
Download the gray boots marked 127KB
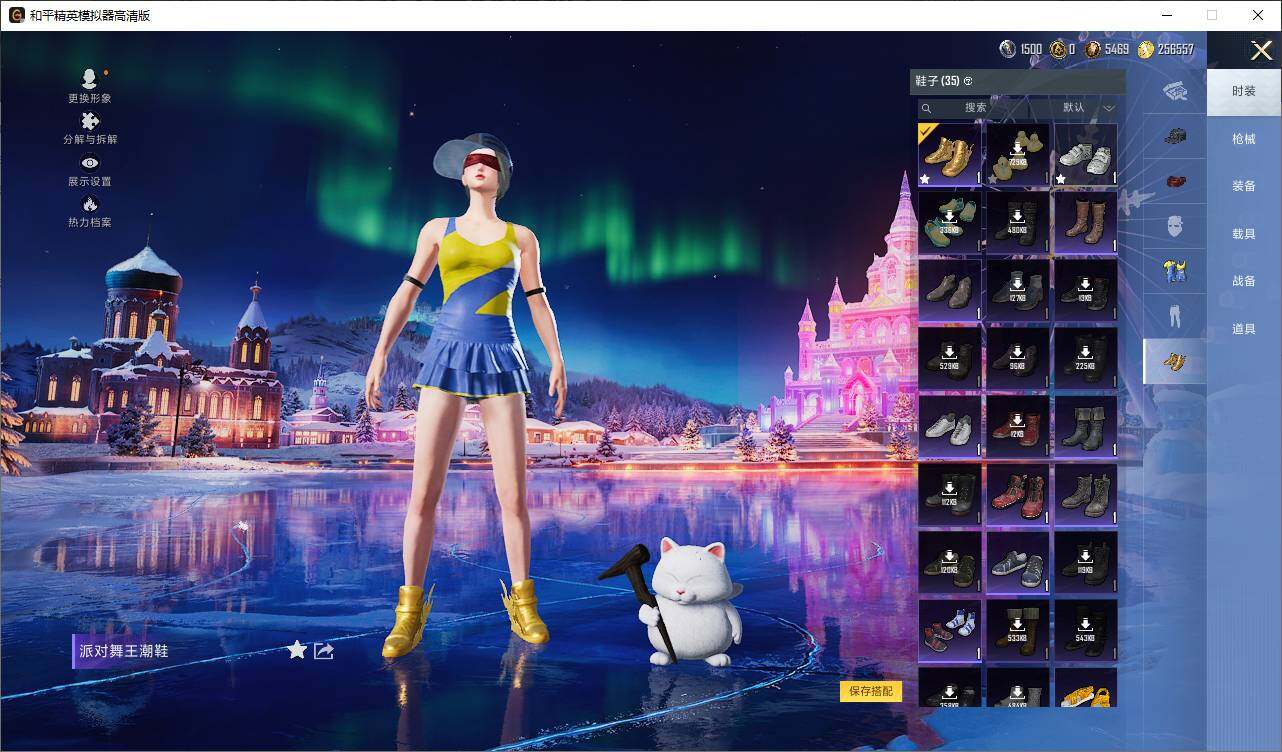pos(1018,291)
